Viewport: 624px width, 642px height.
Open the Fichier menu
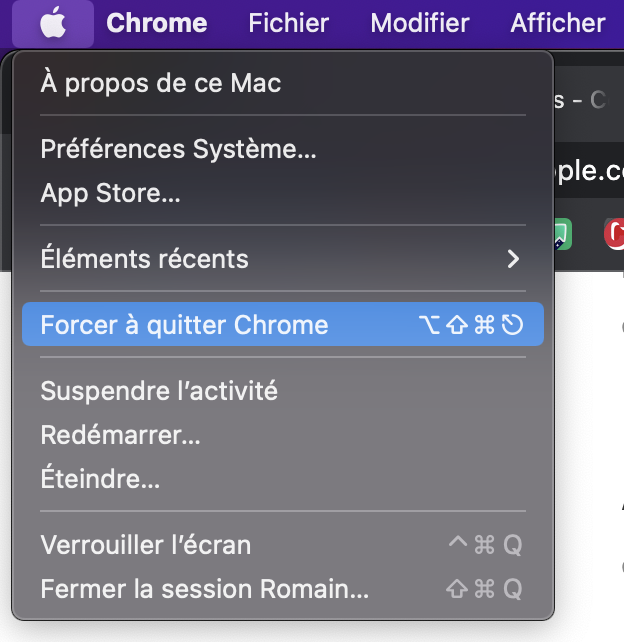coord(288,23)
